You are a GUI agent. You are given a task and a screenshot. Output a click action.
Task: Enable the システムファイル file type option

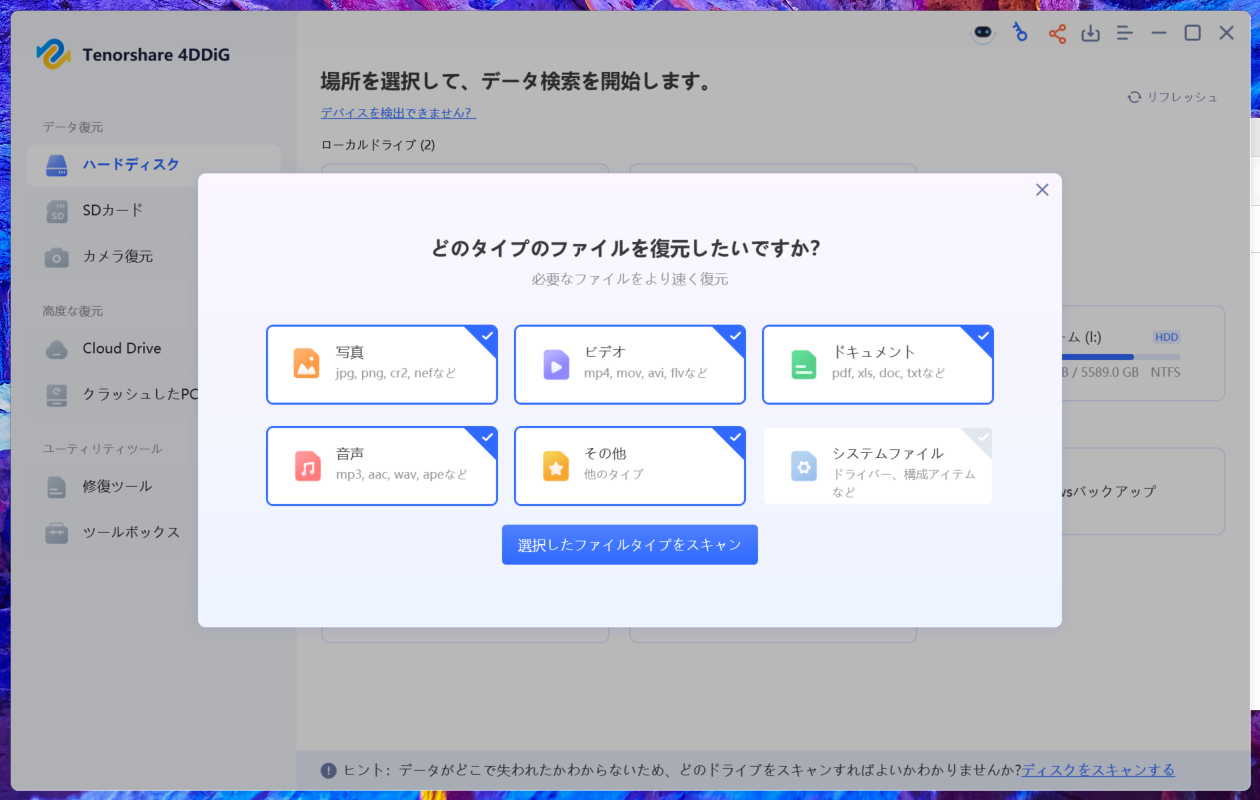click(x=877, y=466)
